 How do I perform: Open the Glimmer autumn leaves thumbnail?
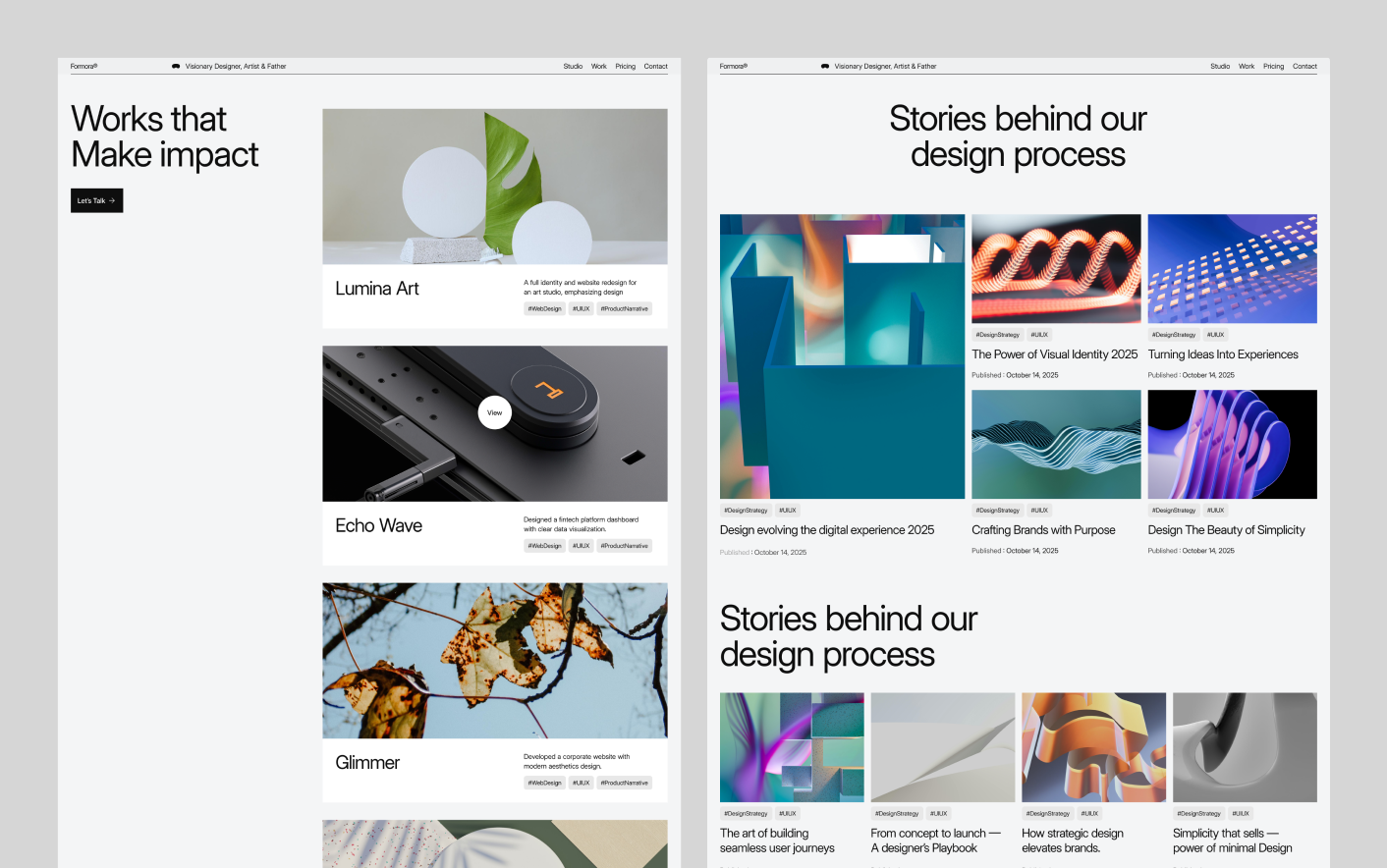pos(495,660)
